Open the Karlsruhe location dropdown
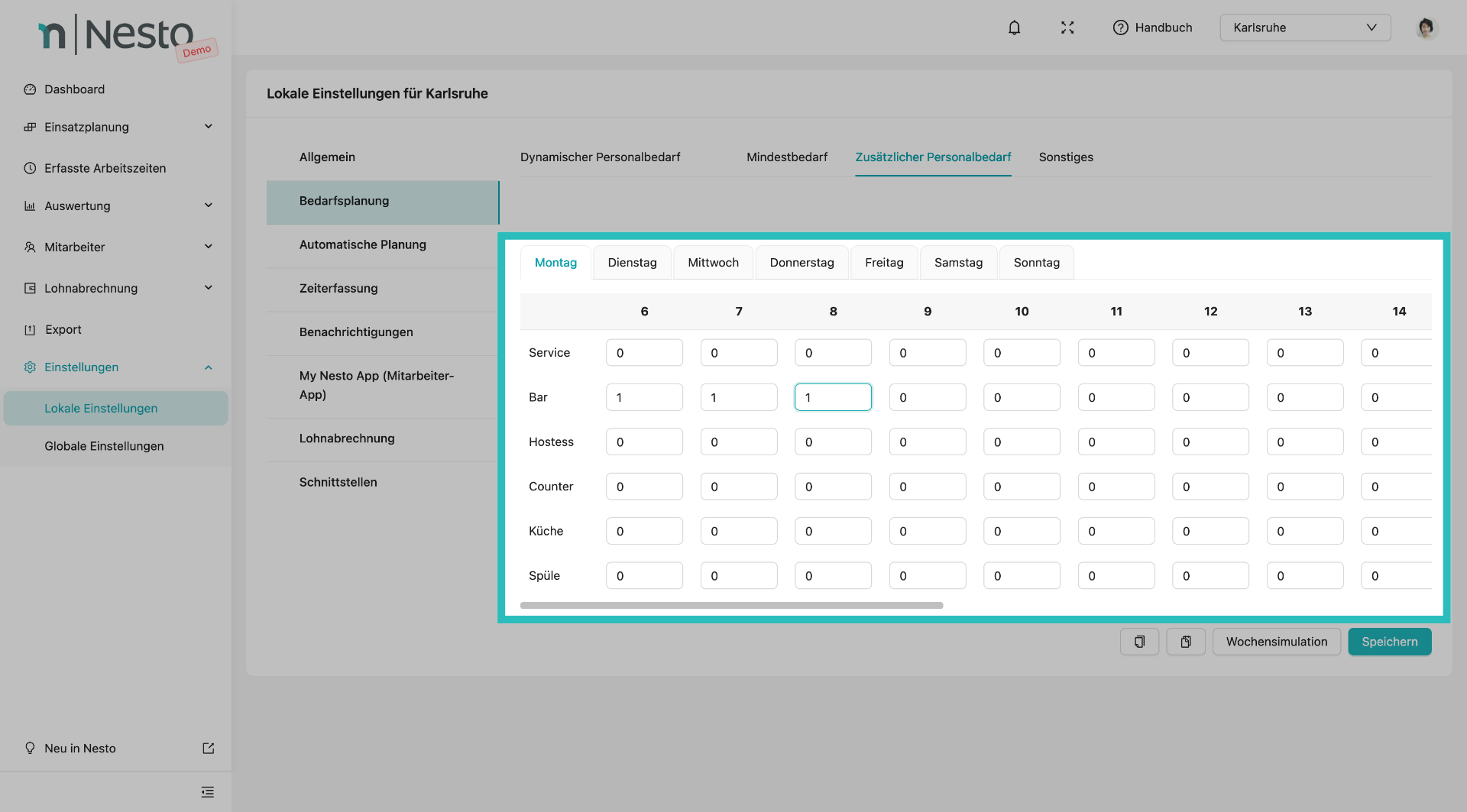 pos(1304,27)
